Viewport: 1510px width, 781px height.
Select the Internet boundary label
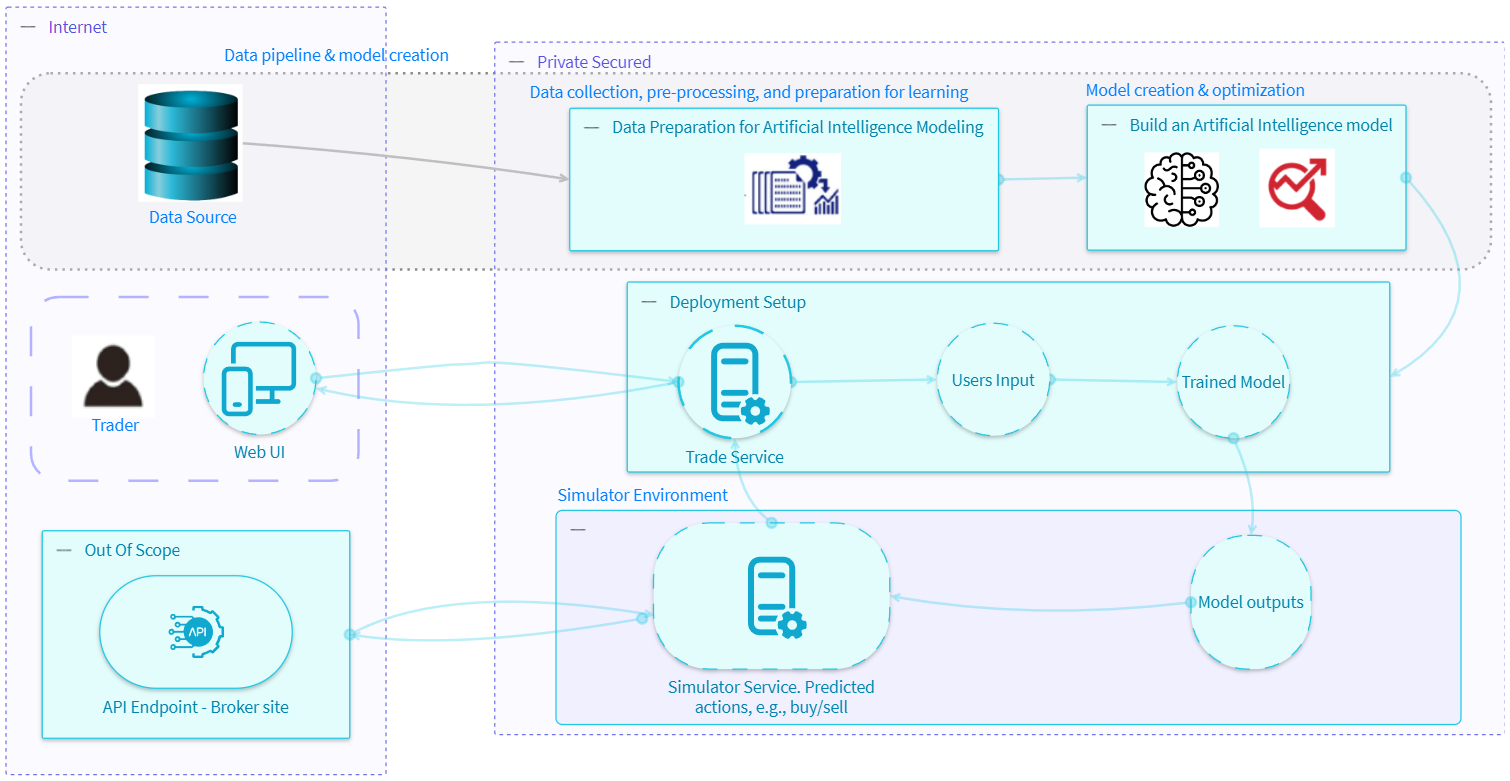click(77, 27)
